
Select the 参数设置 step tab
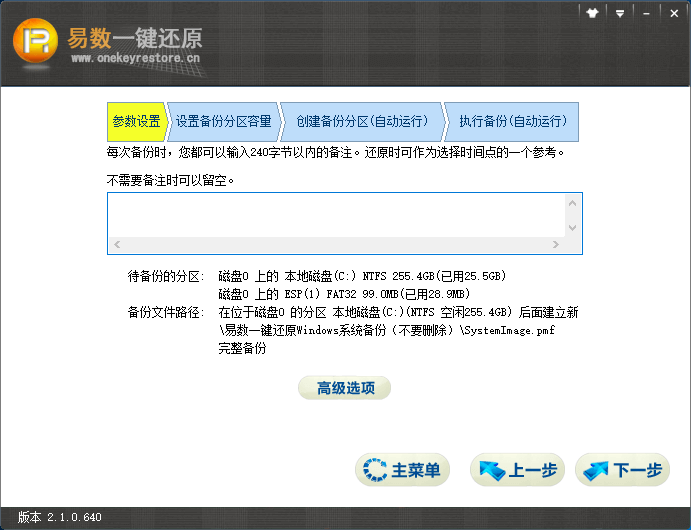click(x=137, y=122)
